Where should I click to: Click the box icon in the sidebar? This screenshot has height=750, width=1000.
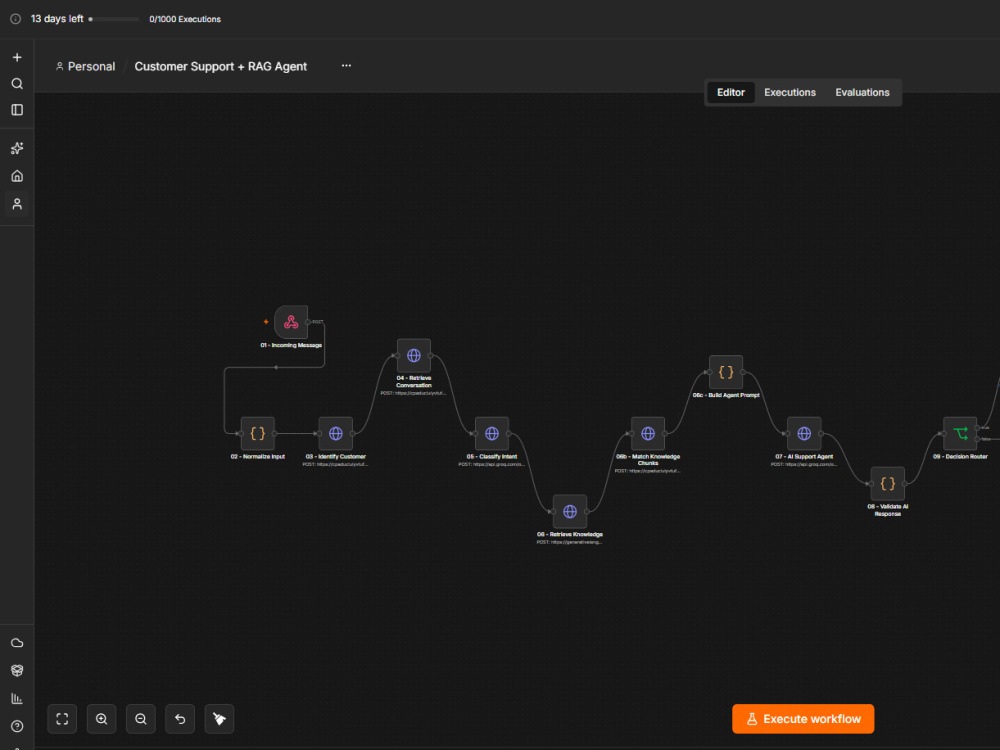[x=17, y=670]
